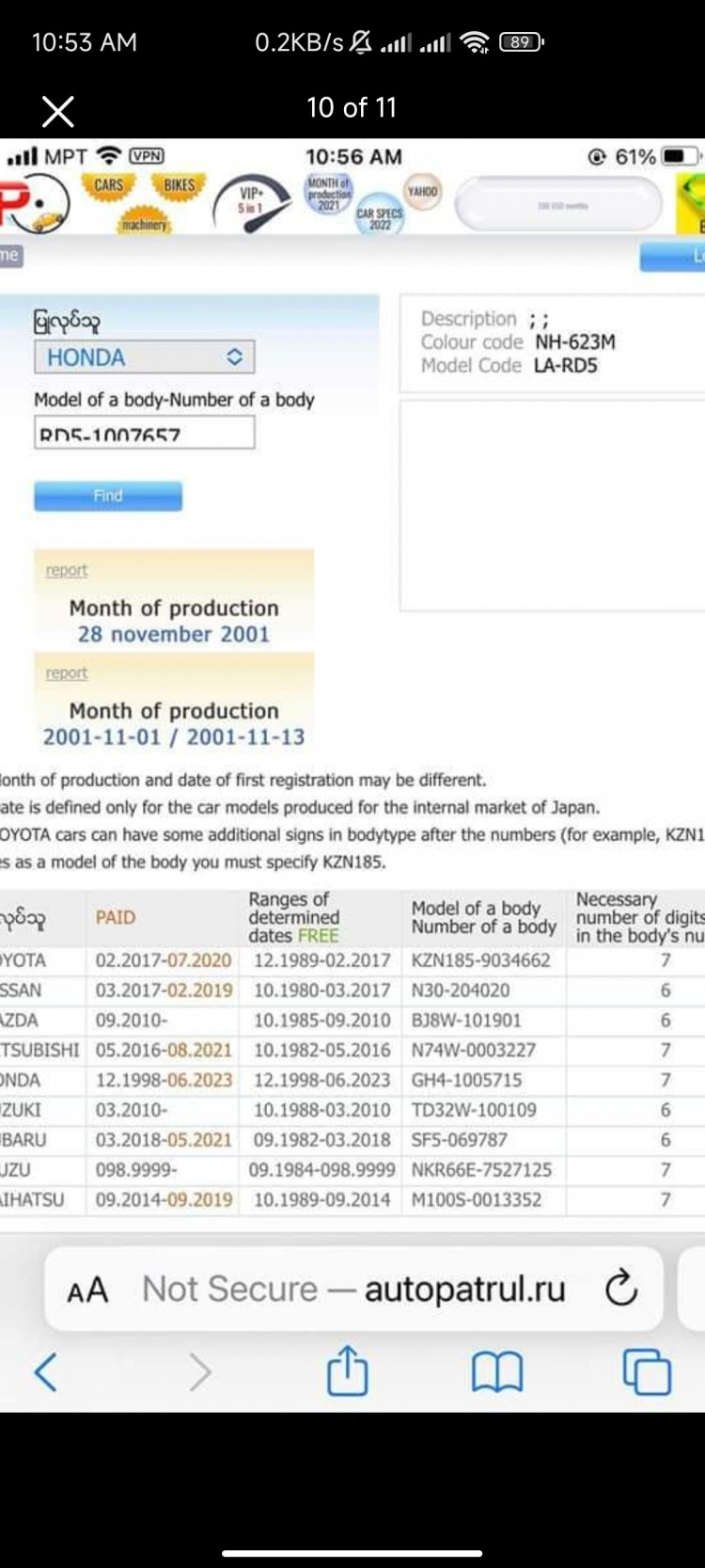This screenshot has height=1568, width=705.
Task: Click the body number input field
Action: (x=144, y=434)
